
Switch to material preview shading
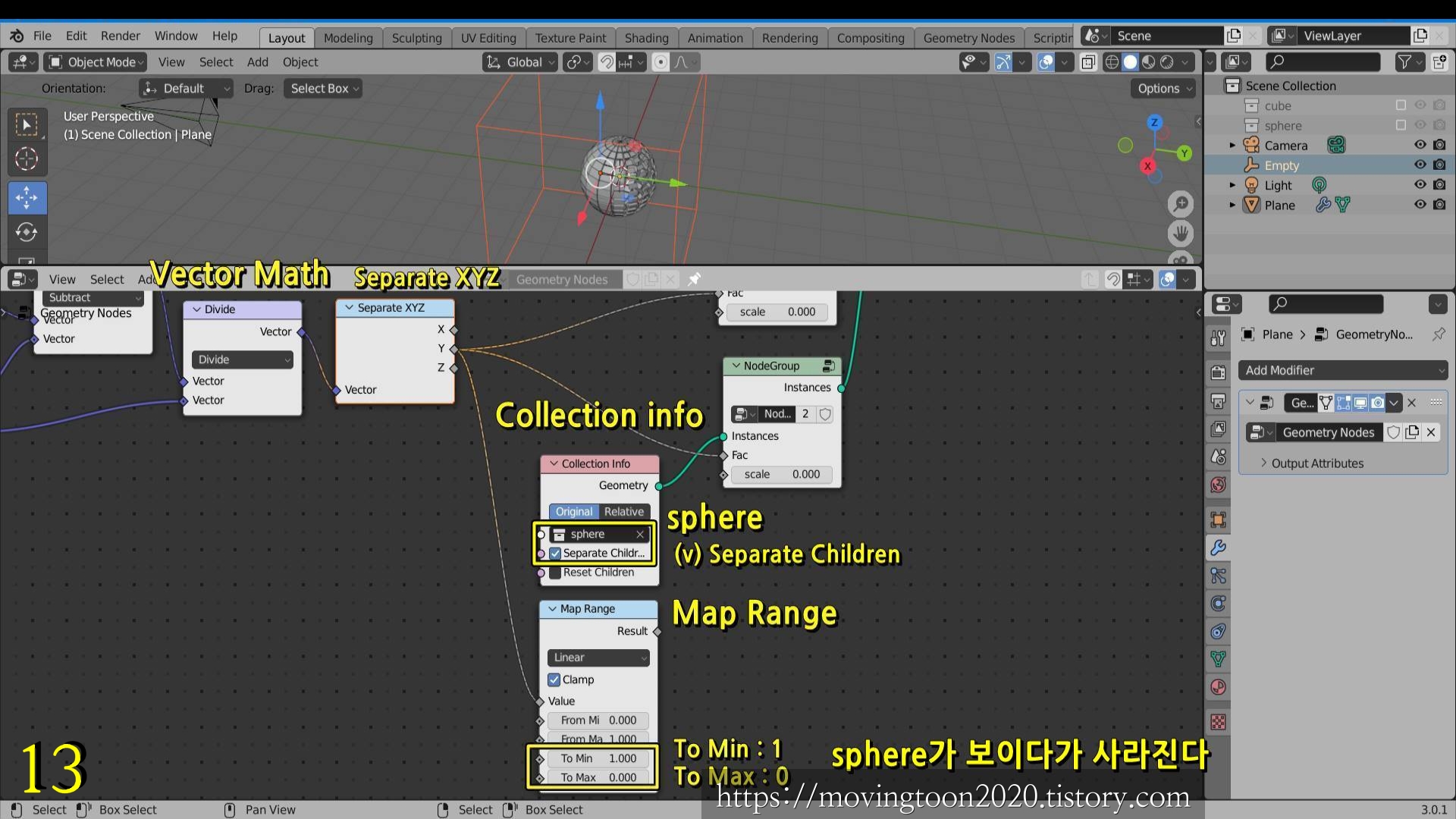click(1149, 62)
